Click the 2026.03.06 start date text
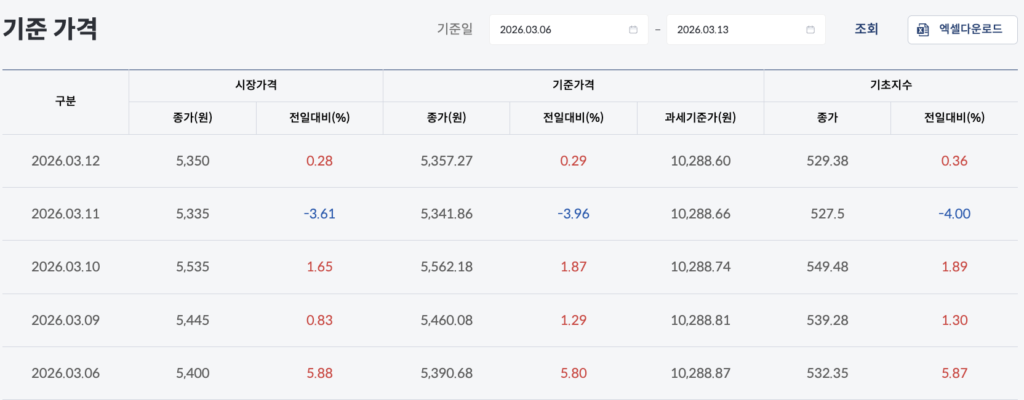Screen dimensions: 1024x400 coord(526,29)
